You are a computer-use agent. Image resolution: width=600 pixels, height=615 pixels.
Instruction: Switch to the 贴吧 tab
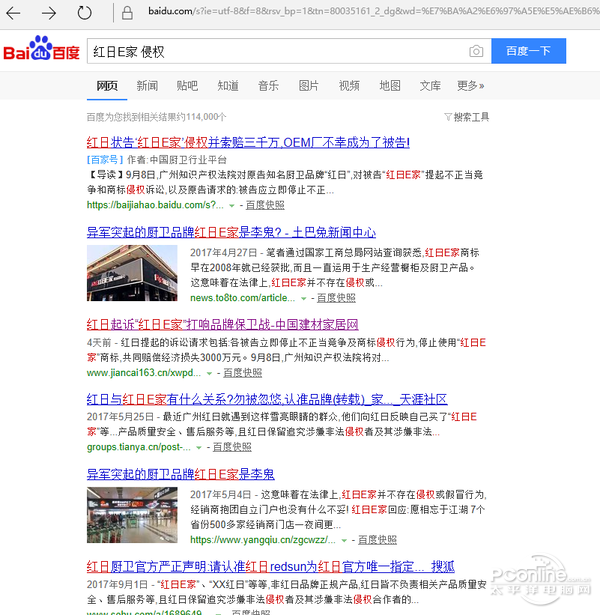187,86
